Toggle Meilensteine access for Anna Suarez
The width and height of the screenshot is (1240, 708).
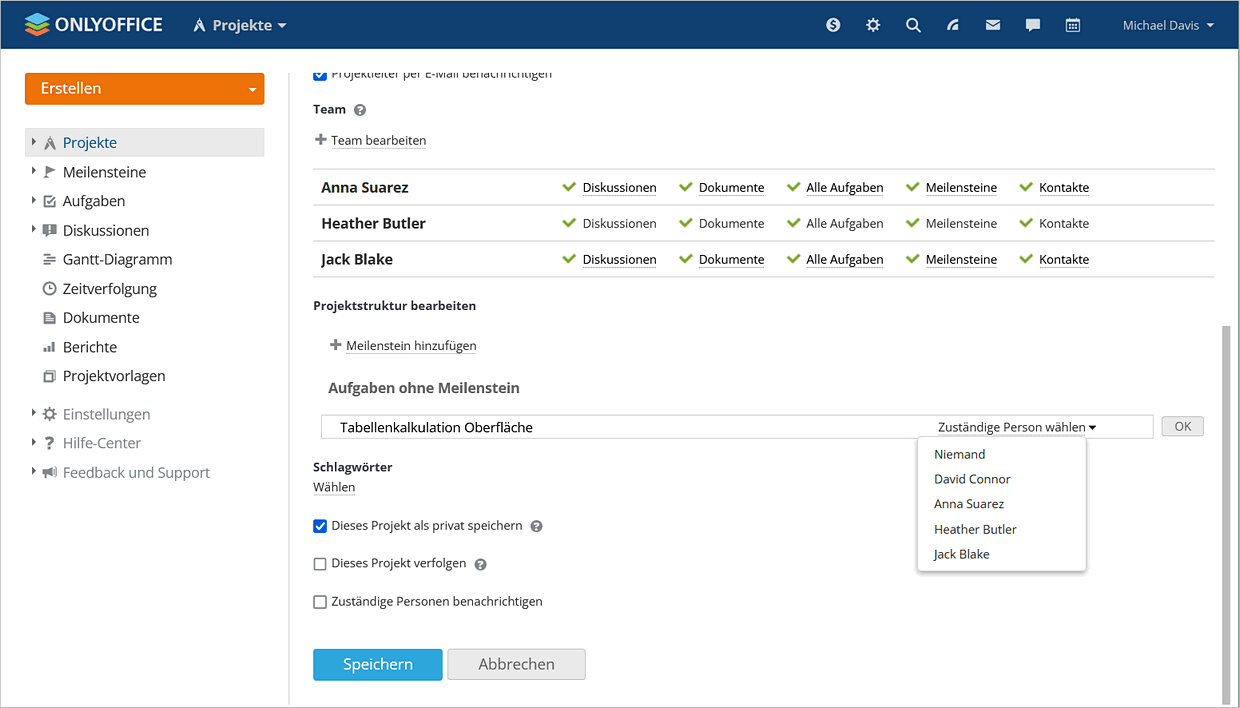951,188
